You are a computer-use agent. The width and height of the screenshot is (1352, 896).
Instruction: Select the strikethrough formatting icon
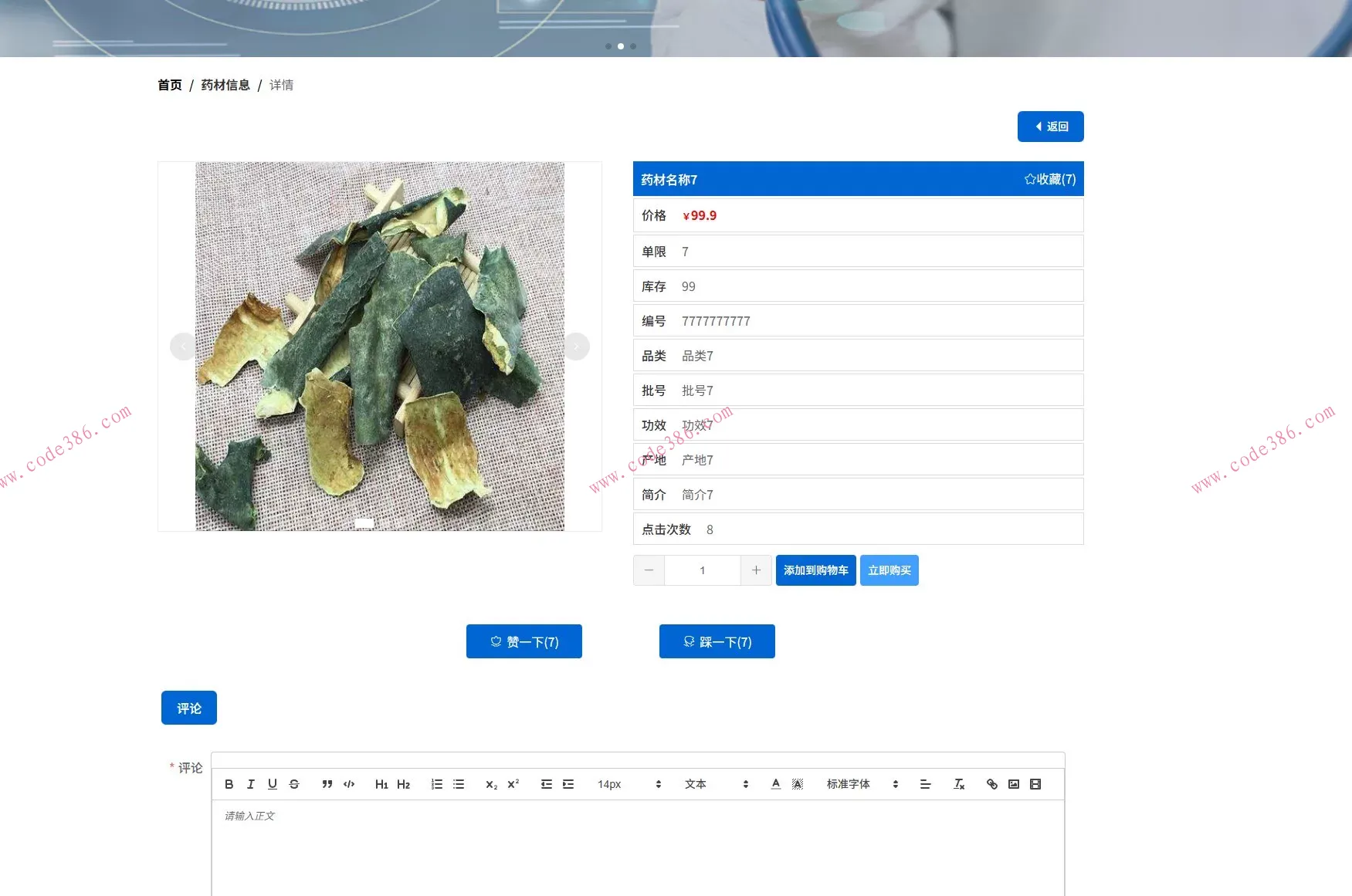294,784
